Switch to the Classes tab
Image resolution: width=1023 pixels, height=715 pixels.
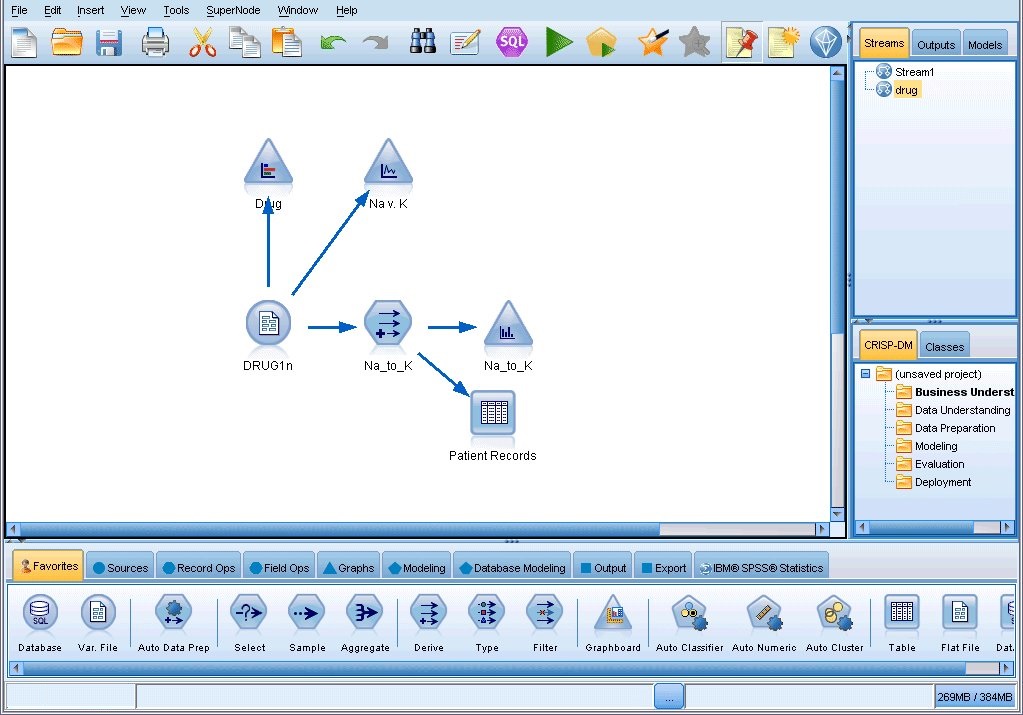pos(943,345)
